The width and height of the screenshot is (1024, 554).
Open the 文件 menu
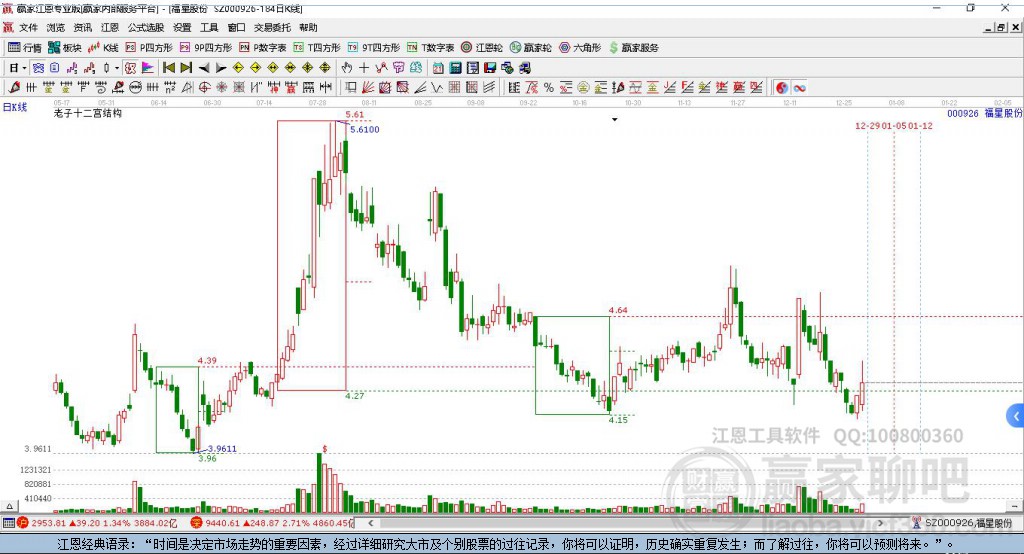(28, 27)
